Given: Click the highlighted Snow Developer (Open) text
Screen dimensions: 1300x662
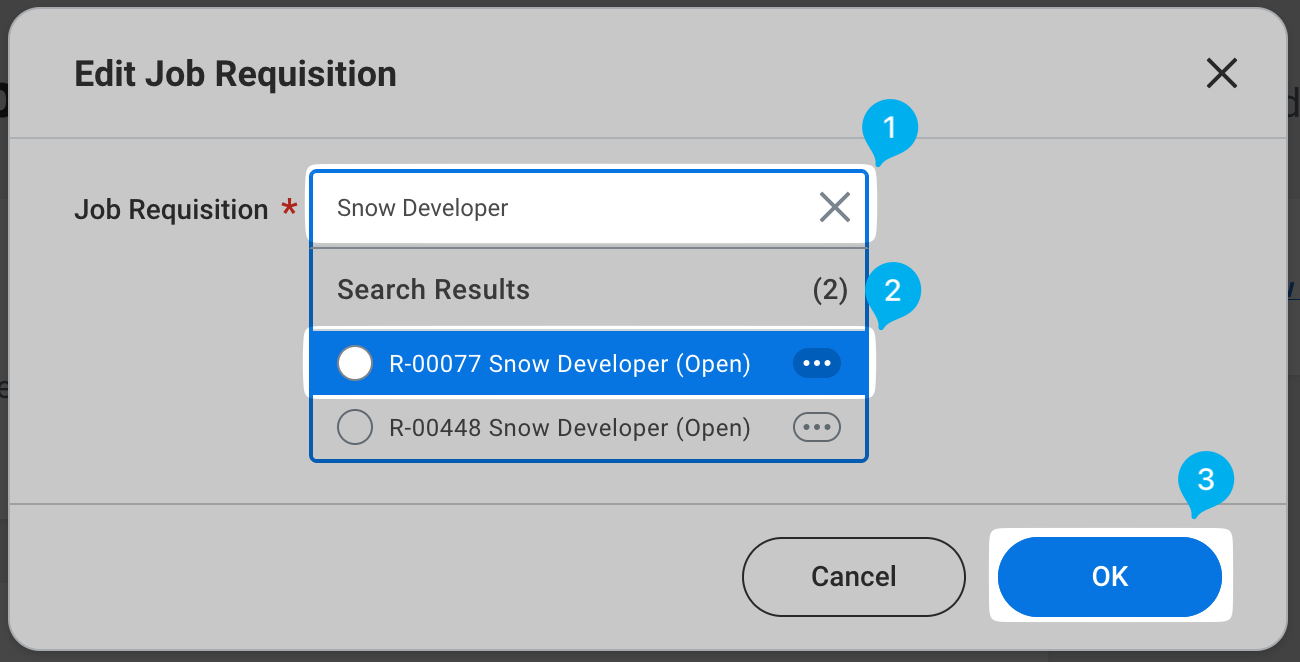Looking at the screenshot, I should (620, 364).
